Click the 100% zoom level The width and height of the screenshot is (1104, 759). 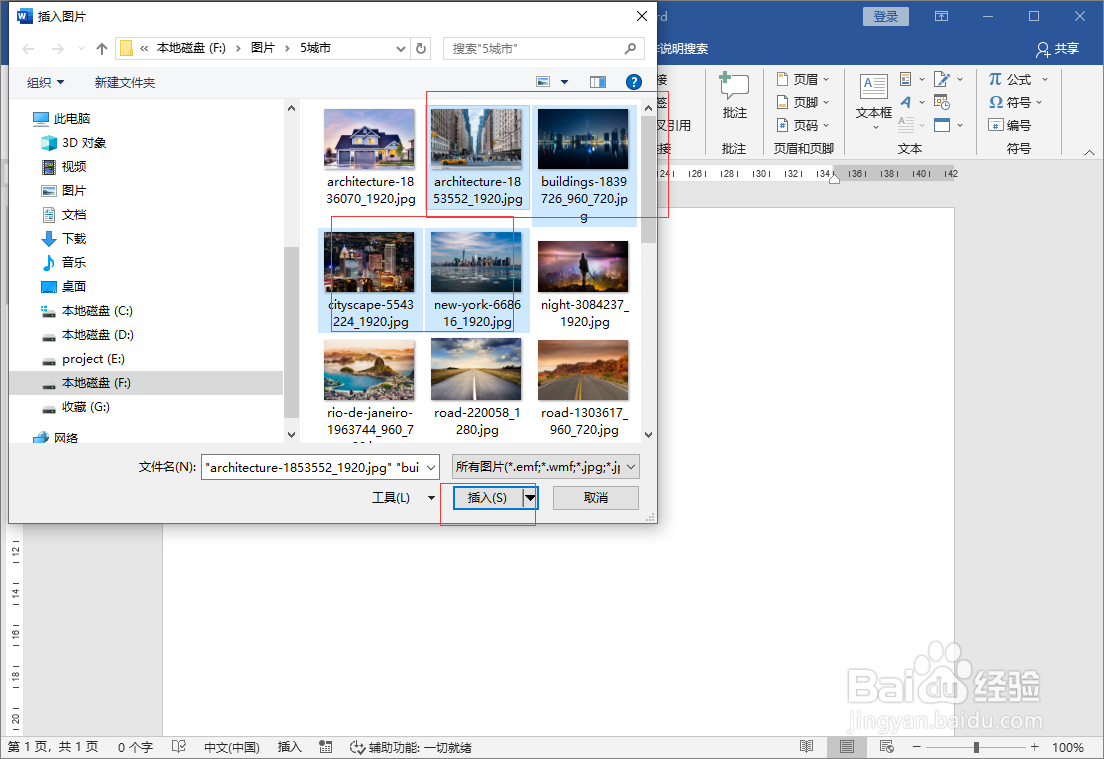1067,747
